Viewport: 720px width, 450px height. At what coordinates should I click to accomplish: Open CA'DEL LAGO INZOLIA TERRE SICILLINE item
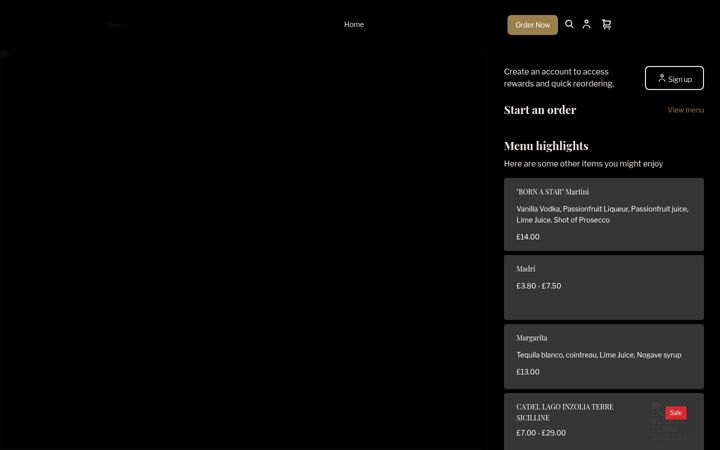tap(604, 422)
